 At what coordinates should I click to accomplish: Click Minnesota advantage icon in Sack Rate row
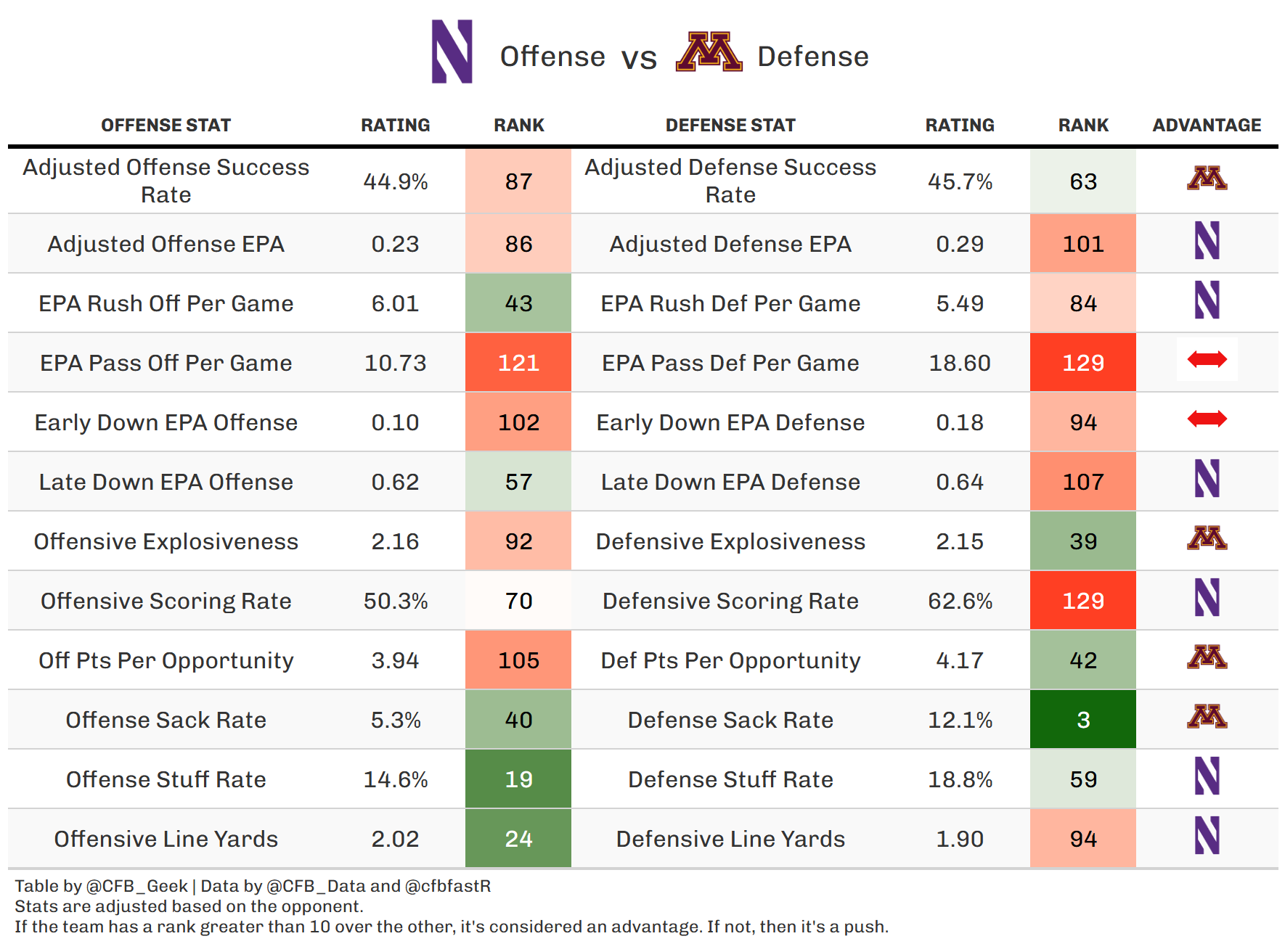[1207, 717]
